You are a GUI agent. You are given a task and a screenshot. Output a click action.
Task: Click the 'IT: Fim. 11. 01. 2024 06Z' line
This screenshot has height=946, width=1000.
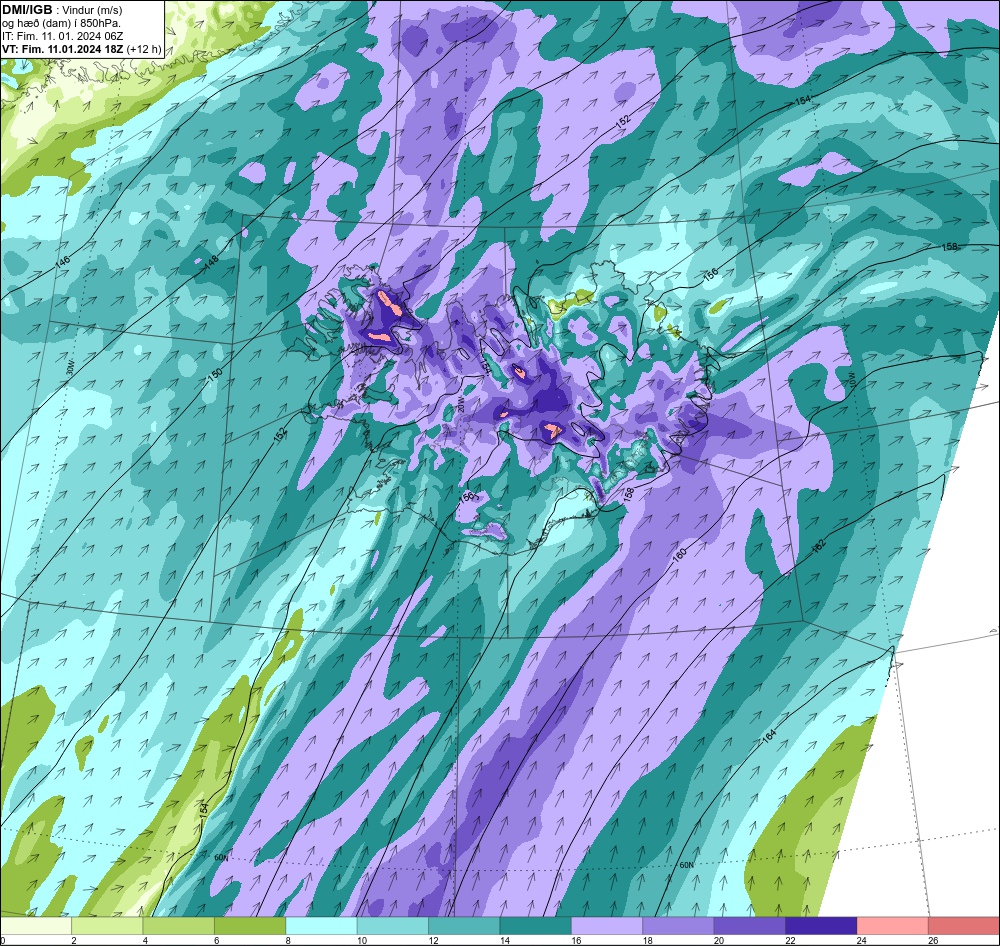point(62,36)
